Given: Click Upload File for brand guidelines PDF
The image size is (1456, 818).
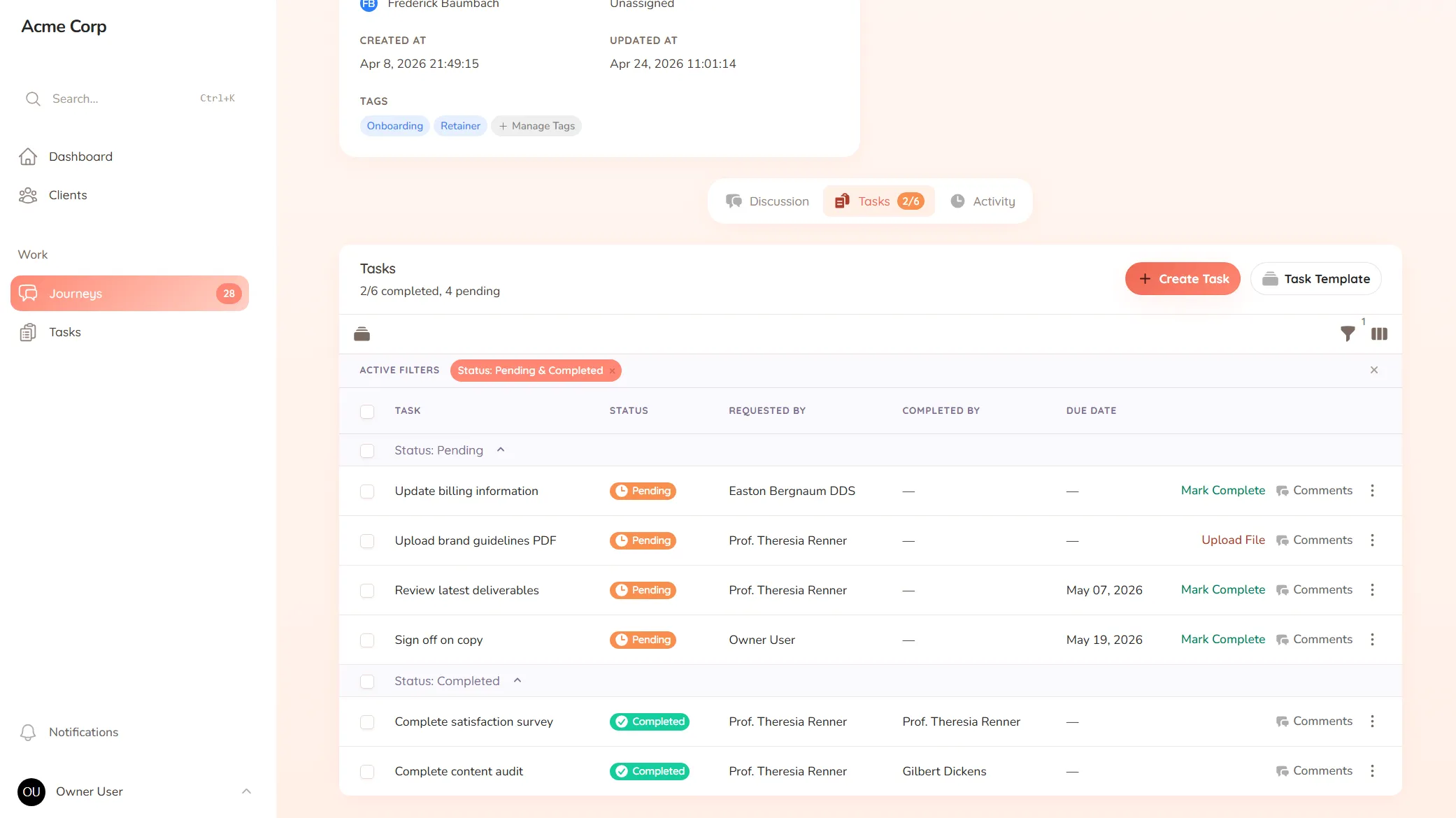Looking at the screenshot, I should (1233, 540).
